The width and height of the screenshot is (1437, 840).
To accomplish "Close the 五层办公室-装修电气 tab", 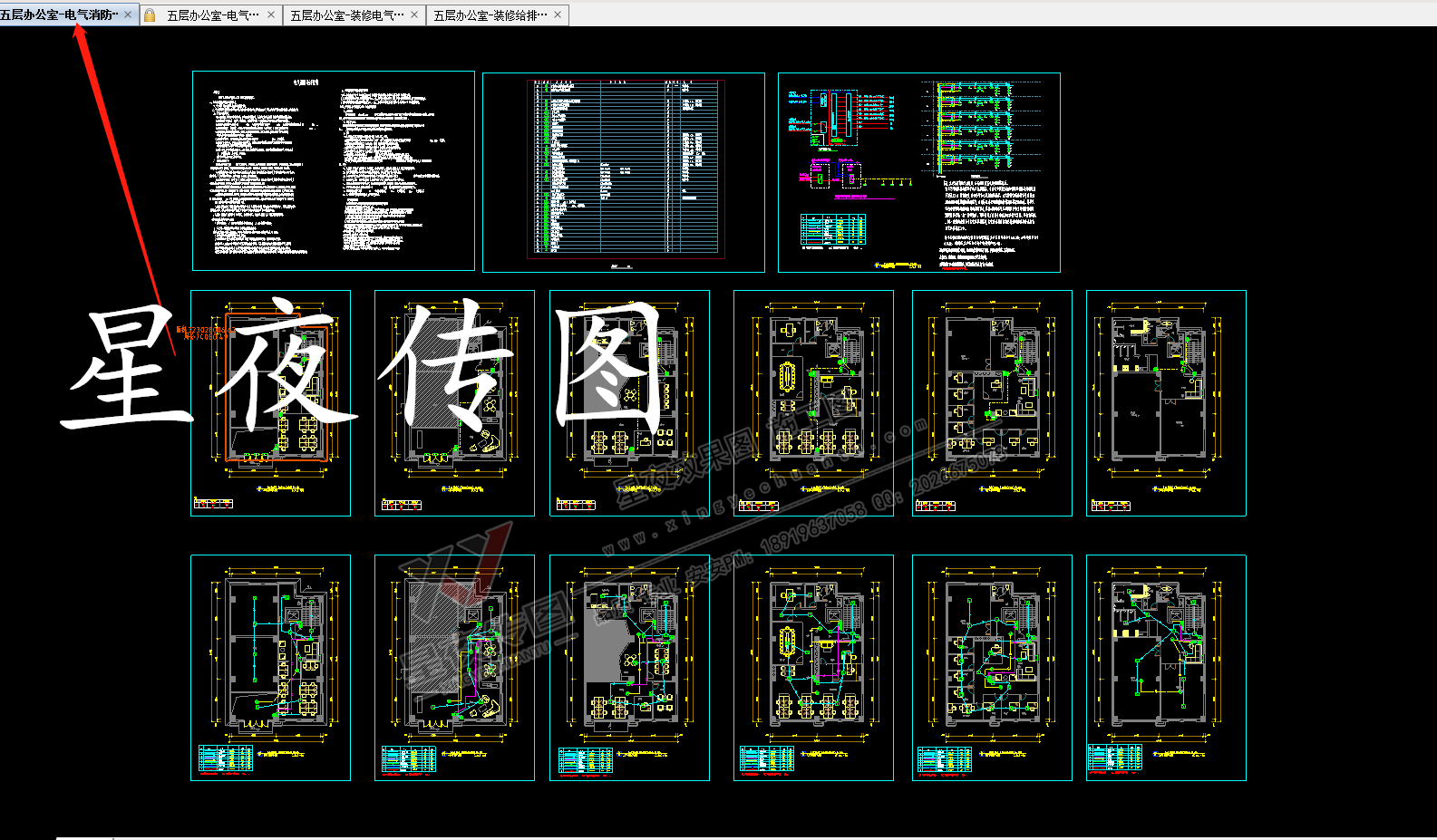I will coord(414,14).
